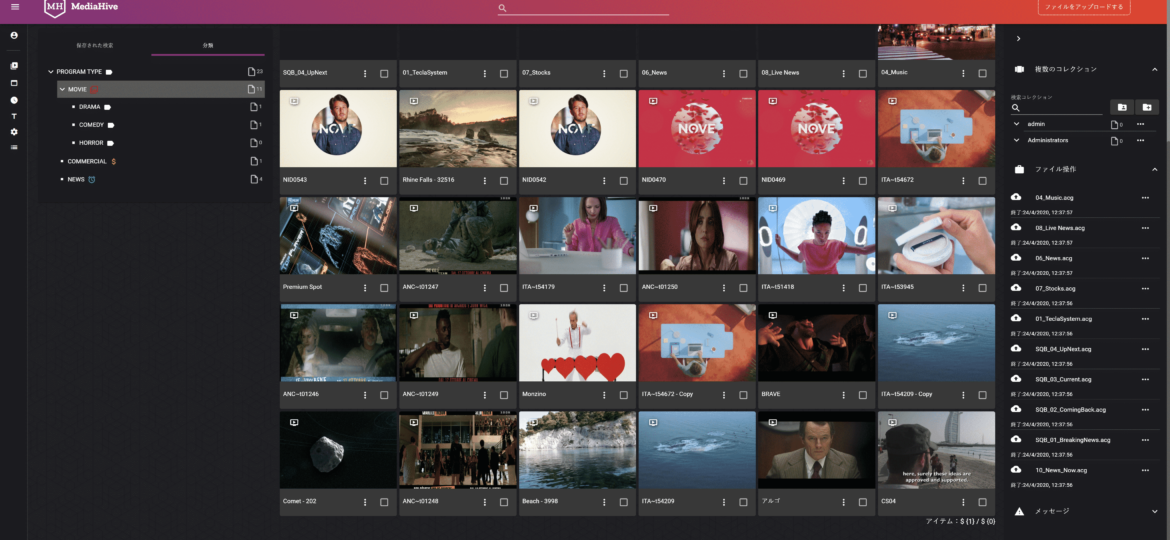
Task: Select the NEWS category
Action: 76,180
